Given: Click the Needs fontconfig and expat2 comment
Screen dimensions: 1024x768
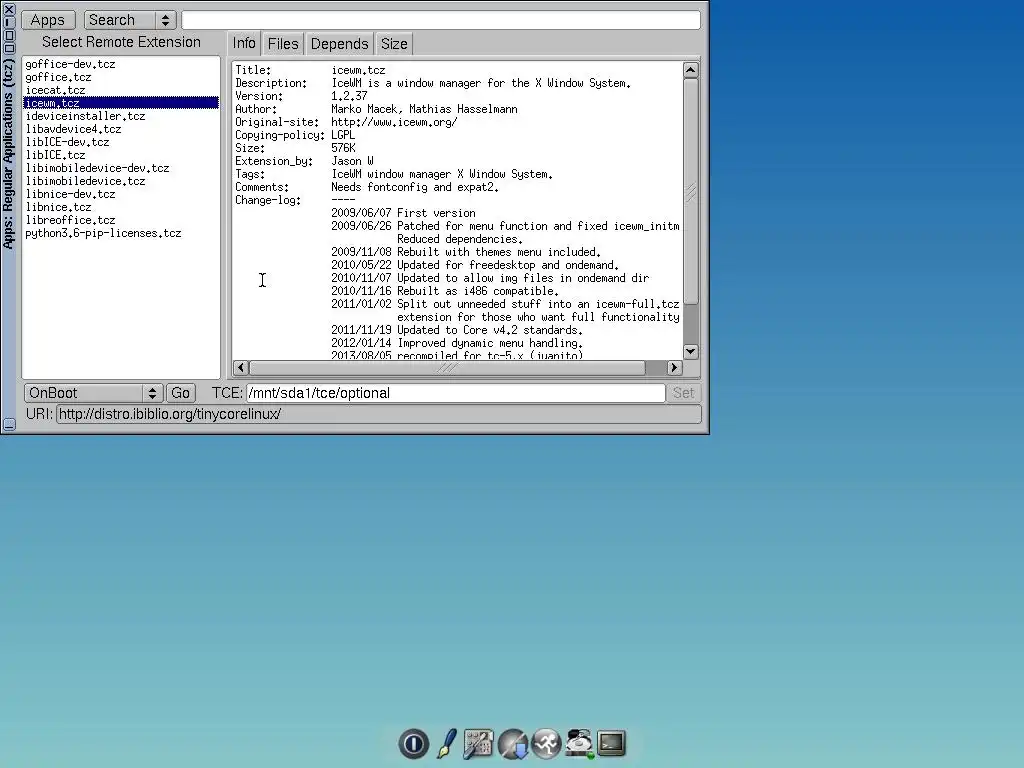Looking at the screenshot, I should click(x=415, y=187).
